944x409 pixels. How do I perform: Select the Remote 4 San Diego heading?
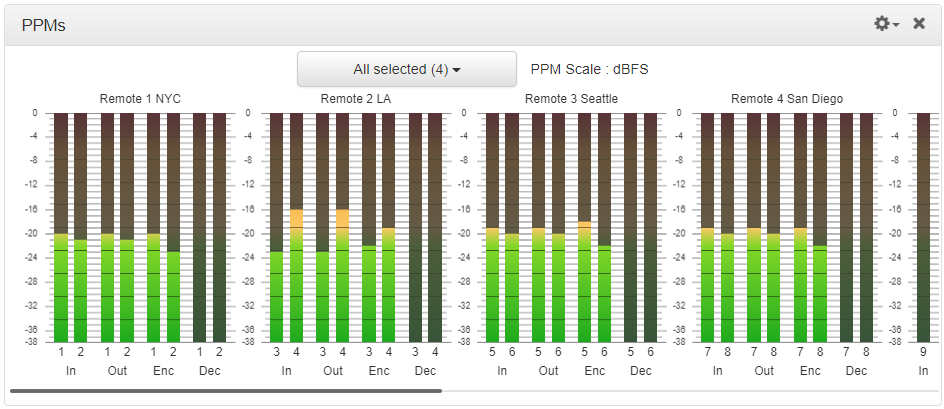coord(787,99)
